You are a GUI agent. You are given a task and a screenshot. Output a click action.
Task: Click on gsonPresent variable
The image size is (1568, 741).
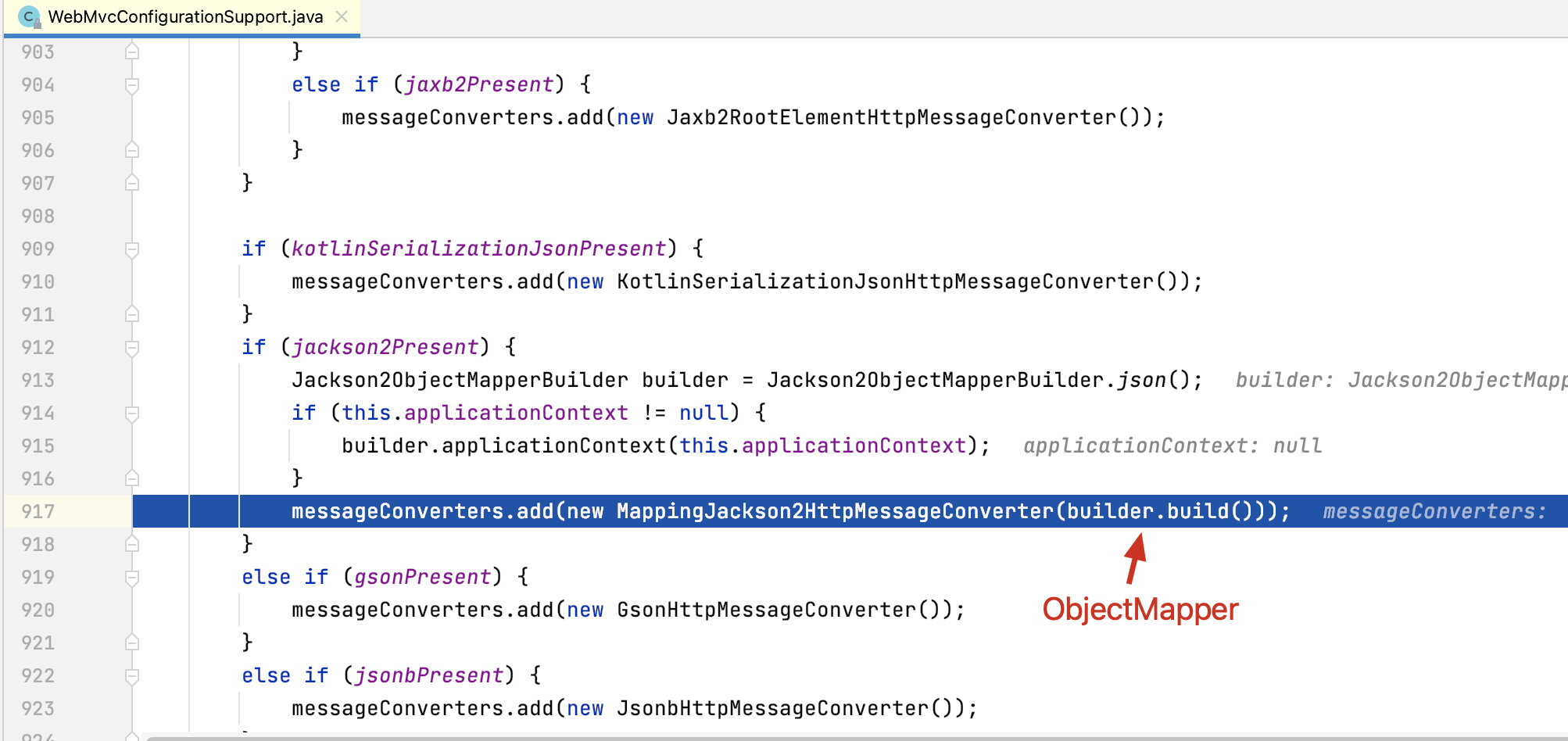point(423,577)
